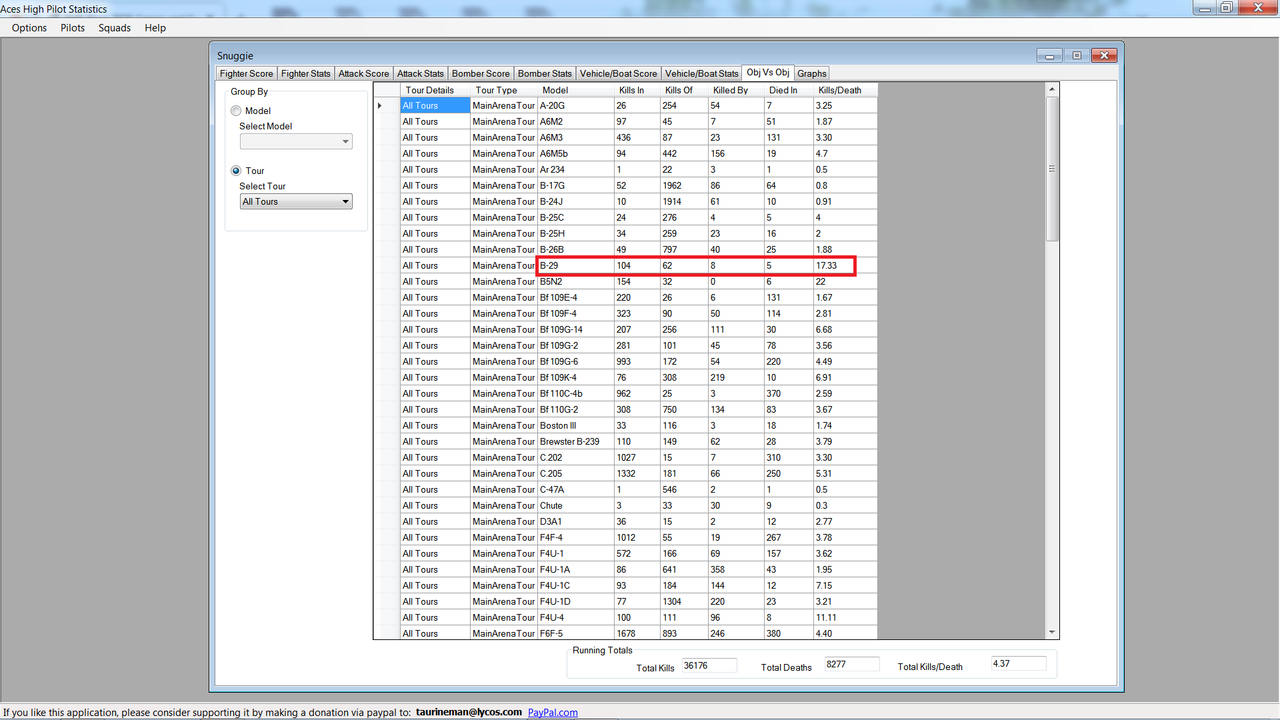Click the 1678 Kills In cell for F6F-5
Screen dimensions: 1280x720
pyautogui.click(x=638, y=633)
